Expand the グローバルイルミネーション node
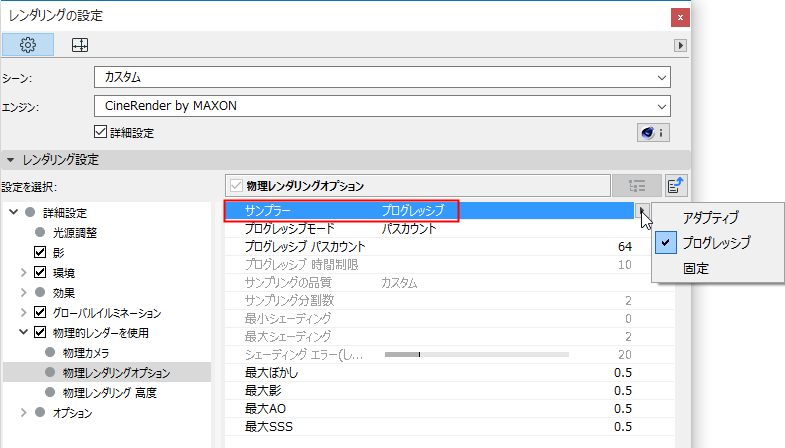 (x=23, y=312)
